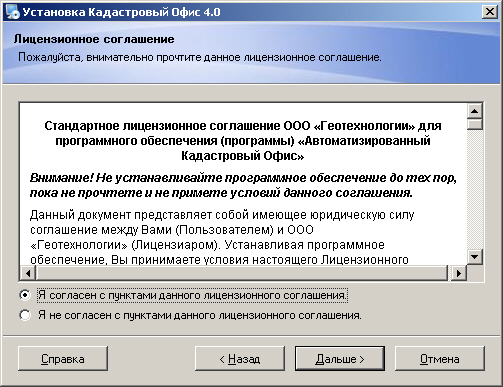Click the 'Лицензионное соглашение' header title
This screenshot has height=387, width=503.
[94, 39]
